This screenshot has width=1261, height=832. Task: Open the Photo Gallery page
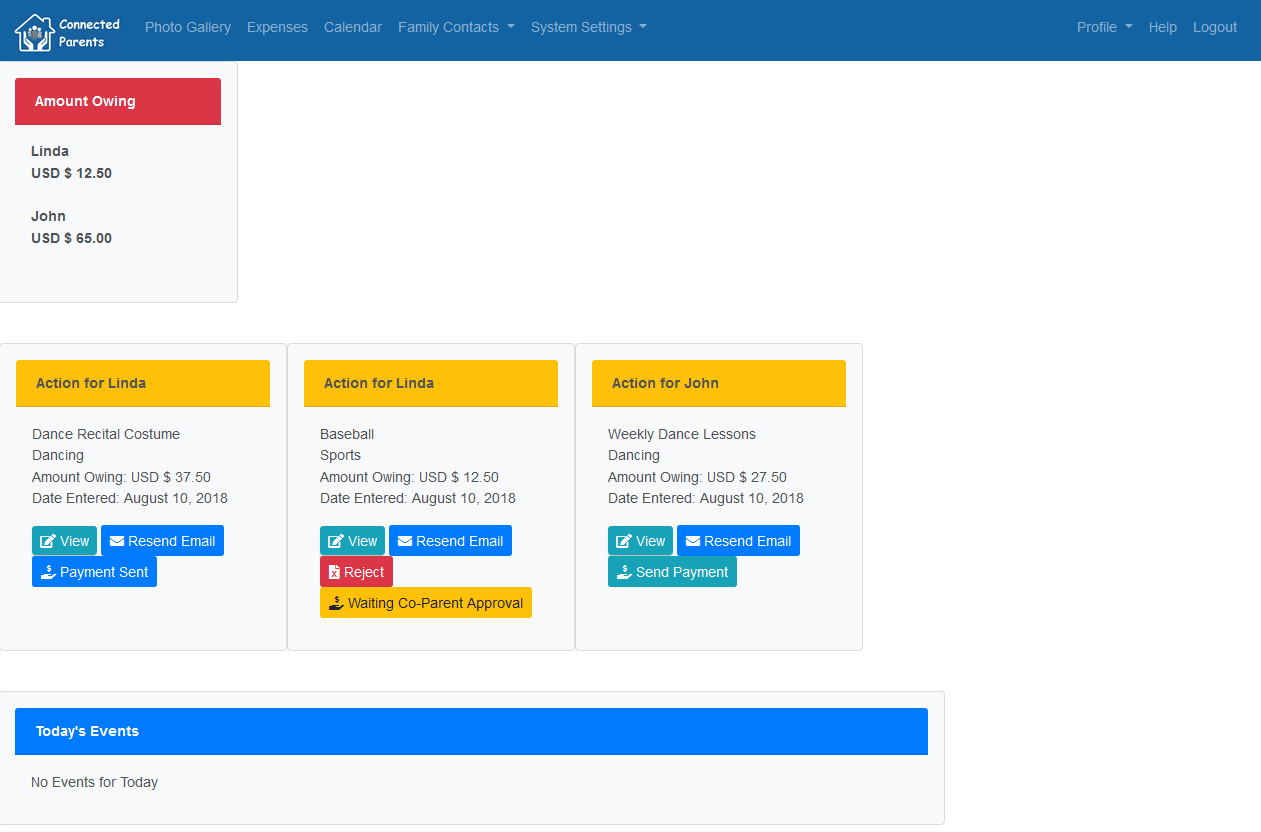(188, 27)
